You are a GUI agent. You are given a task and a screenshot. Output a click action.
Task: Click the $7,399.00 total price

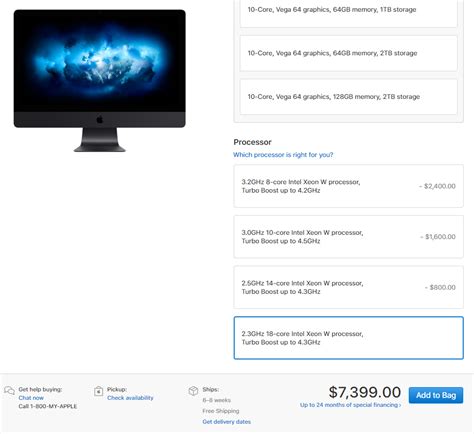coord(365,392)
